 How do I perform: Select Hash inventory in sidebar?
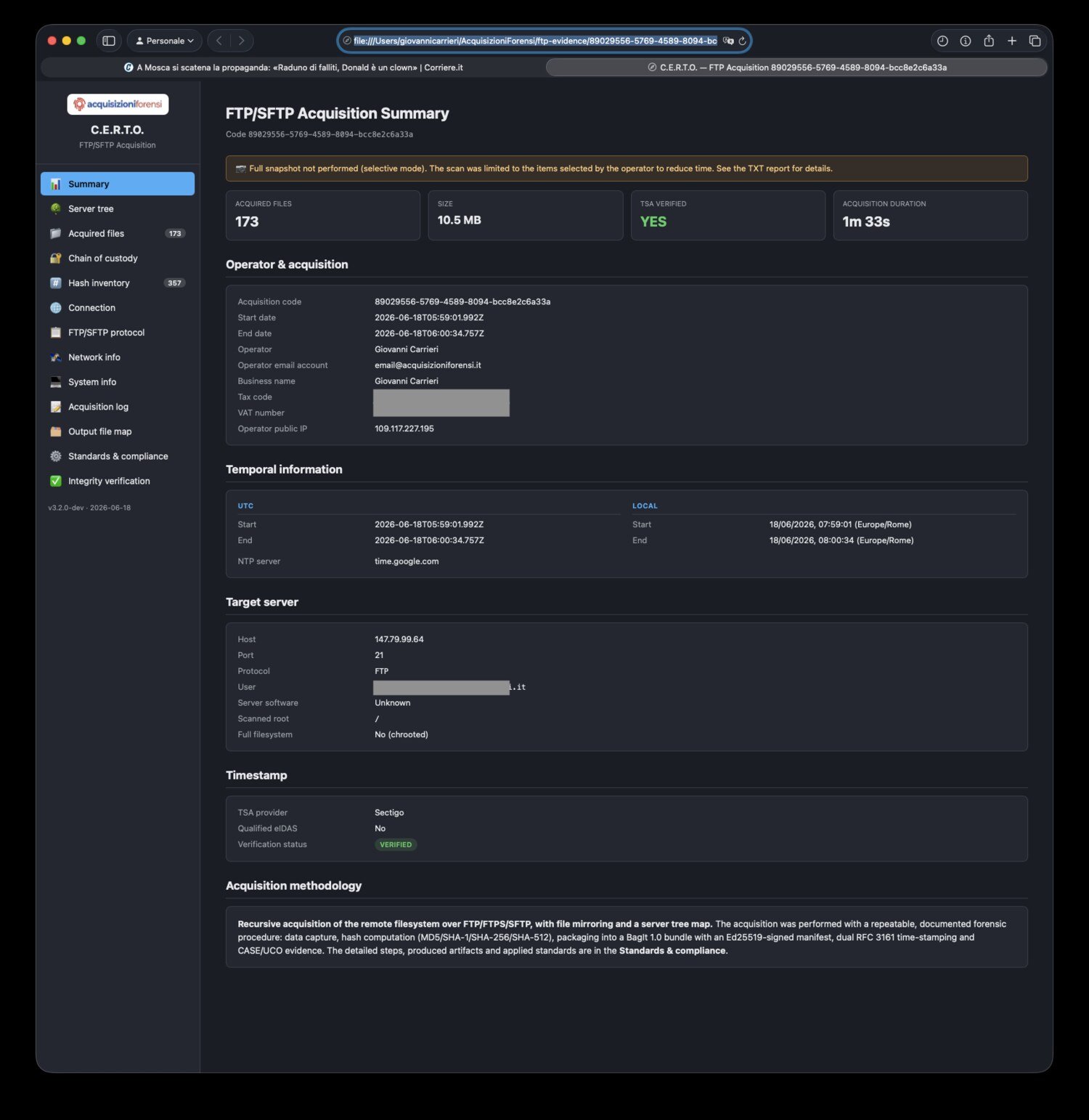[117, 283]
